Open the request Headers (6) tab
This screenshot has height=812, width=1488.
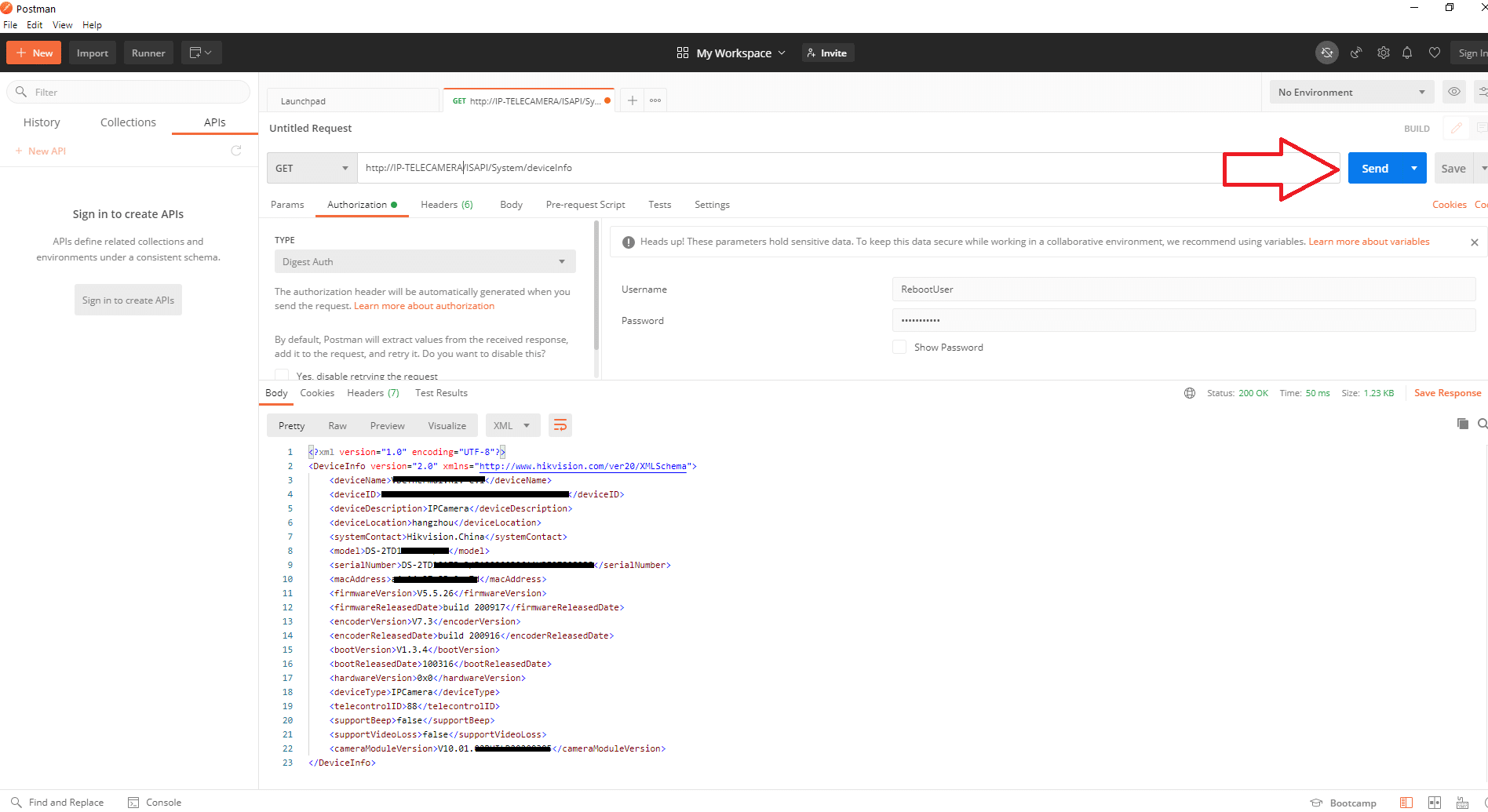coord(447,204)
